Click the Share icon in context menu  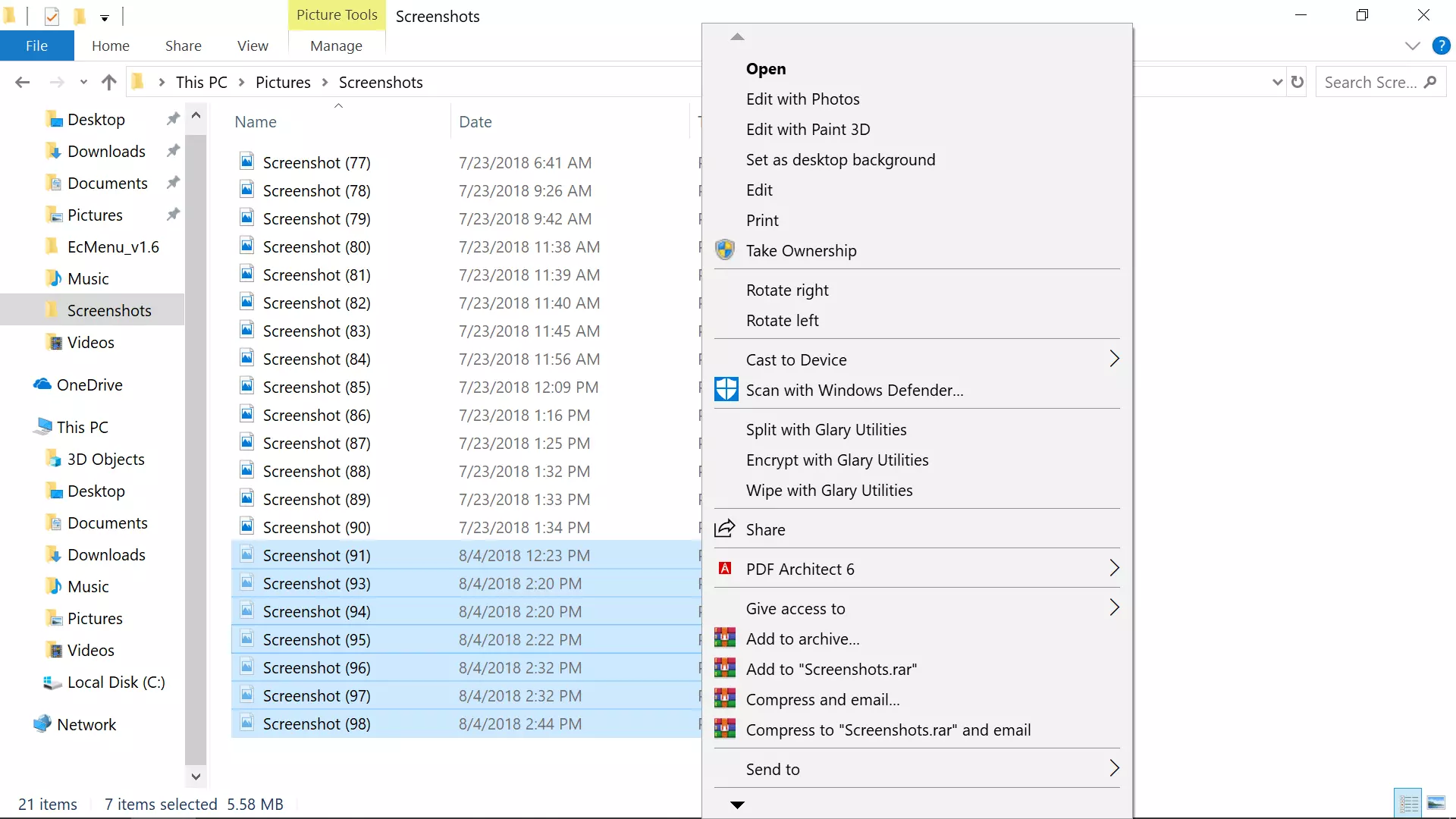(x=724, y=528)
